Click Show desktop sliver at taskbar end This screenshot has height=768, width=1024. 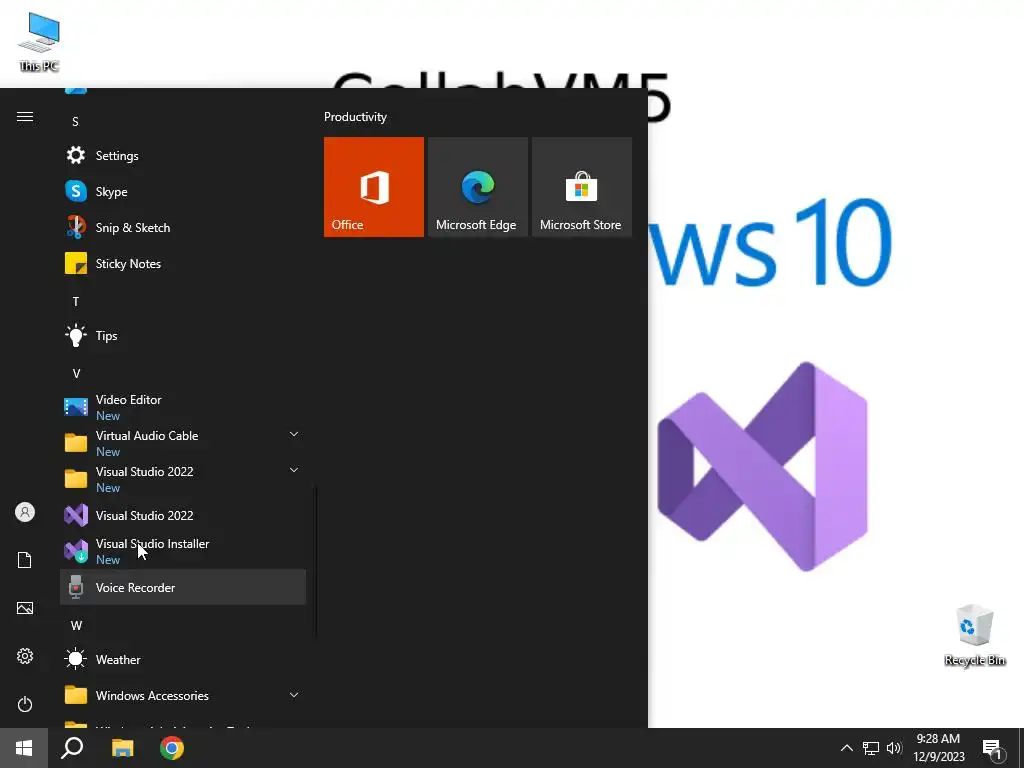tap(1021, 748)
